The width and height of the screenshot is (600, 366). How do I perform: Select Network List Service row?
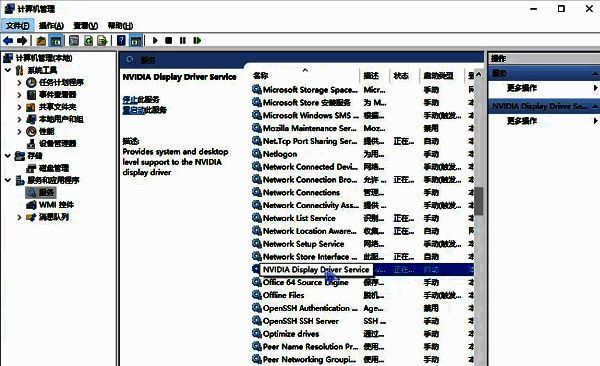[362, 218]
